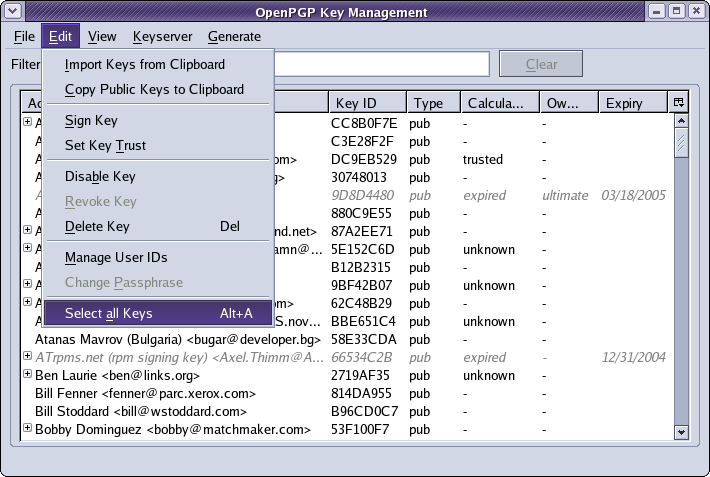Click key ID 880C9E55
710x477 pixels.
pyautogui.click(x=360, y=213)
